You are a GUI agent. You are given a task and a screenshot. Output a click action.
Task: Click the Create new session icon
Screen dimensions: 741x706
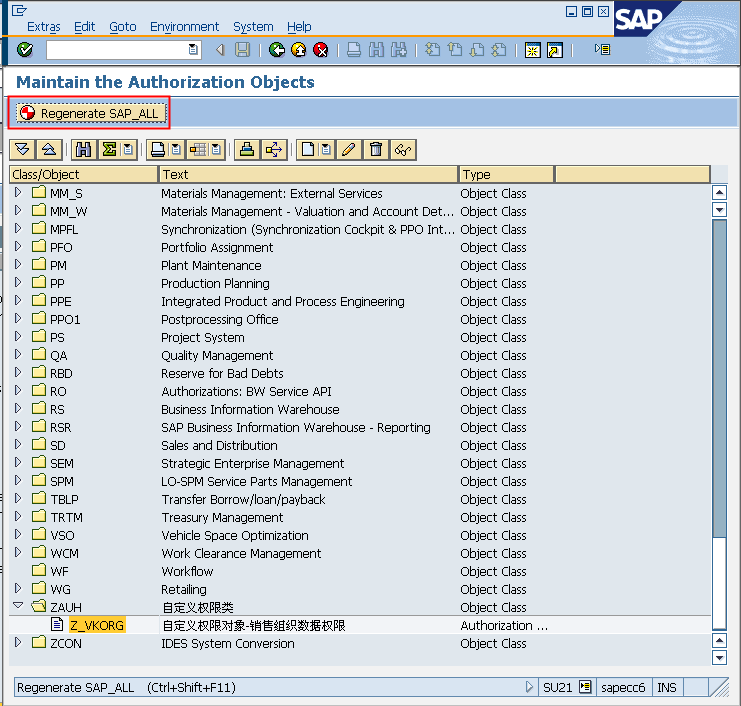533,50
